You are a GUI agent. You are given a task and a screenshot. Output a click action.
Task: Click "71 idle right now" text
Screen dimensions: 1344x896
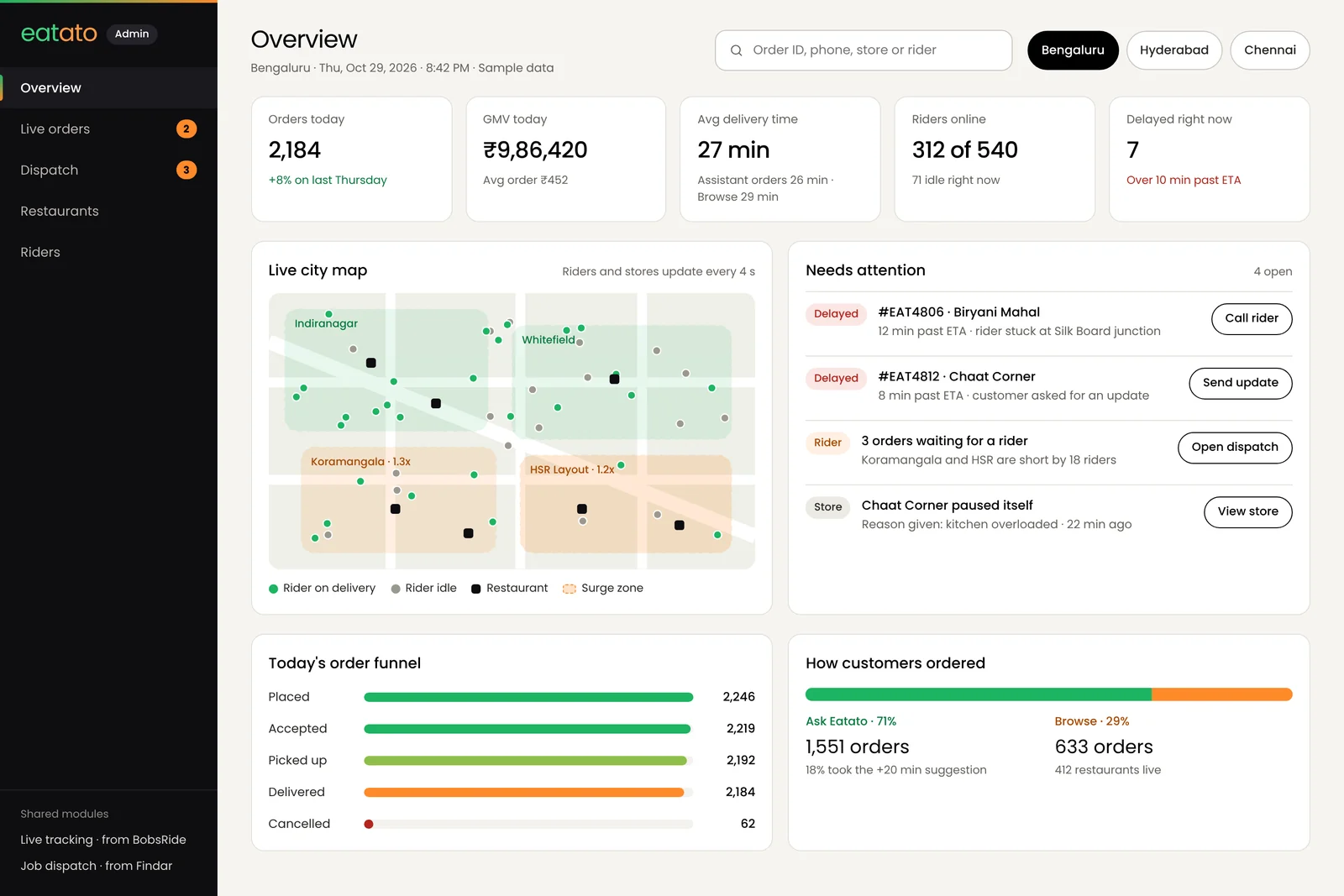(x=956, y=181)
